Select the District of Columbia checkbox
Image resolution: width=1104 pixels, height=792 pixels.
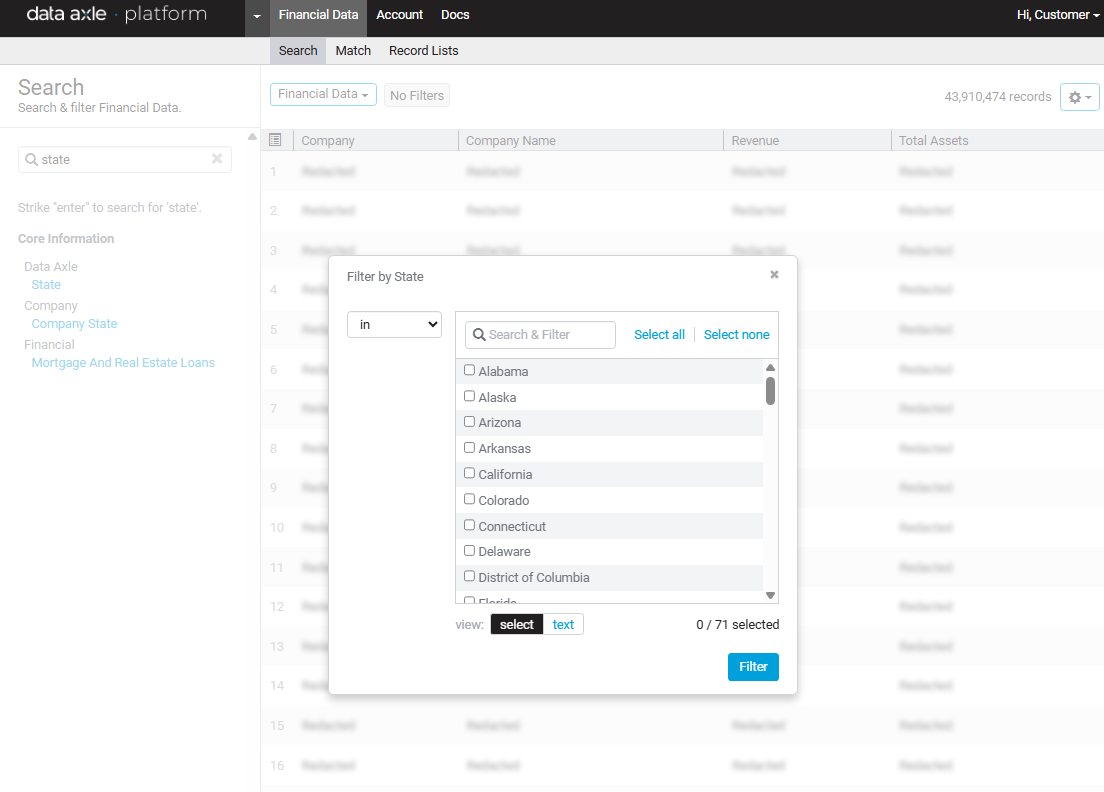pyautogui.click(x=470, y=576)
